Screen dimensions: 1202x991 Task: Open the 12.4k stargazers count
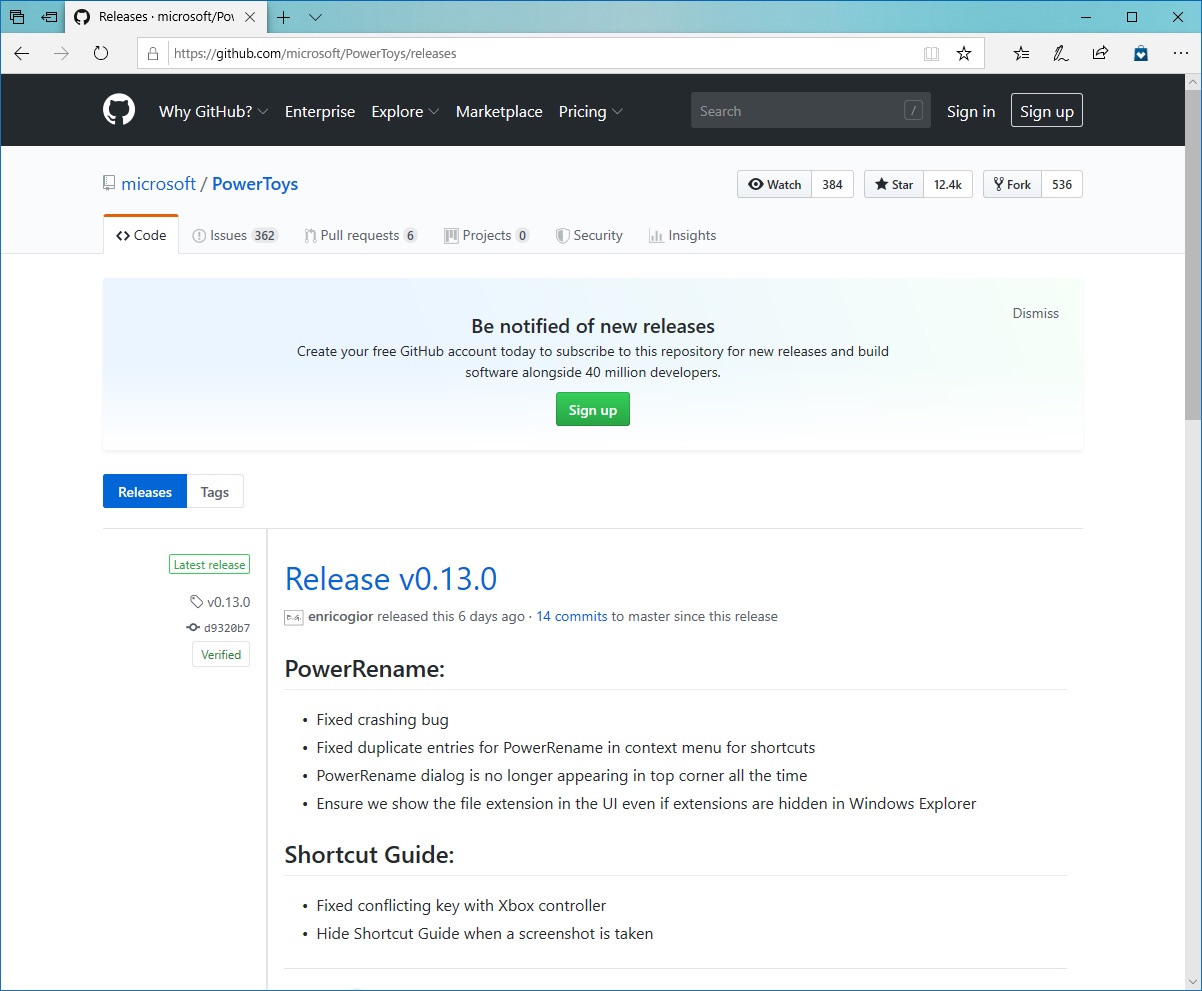(x=947, y=184)
